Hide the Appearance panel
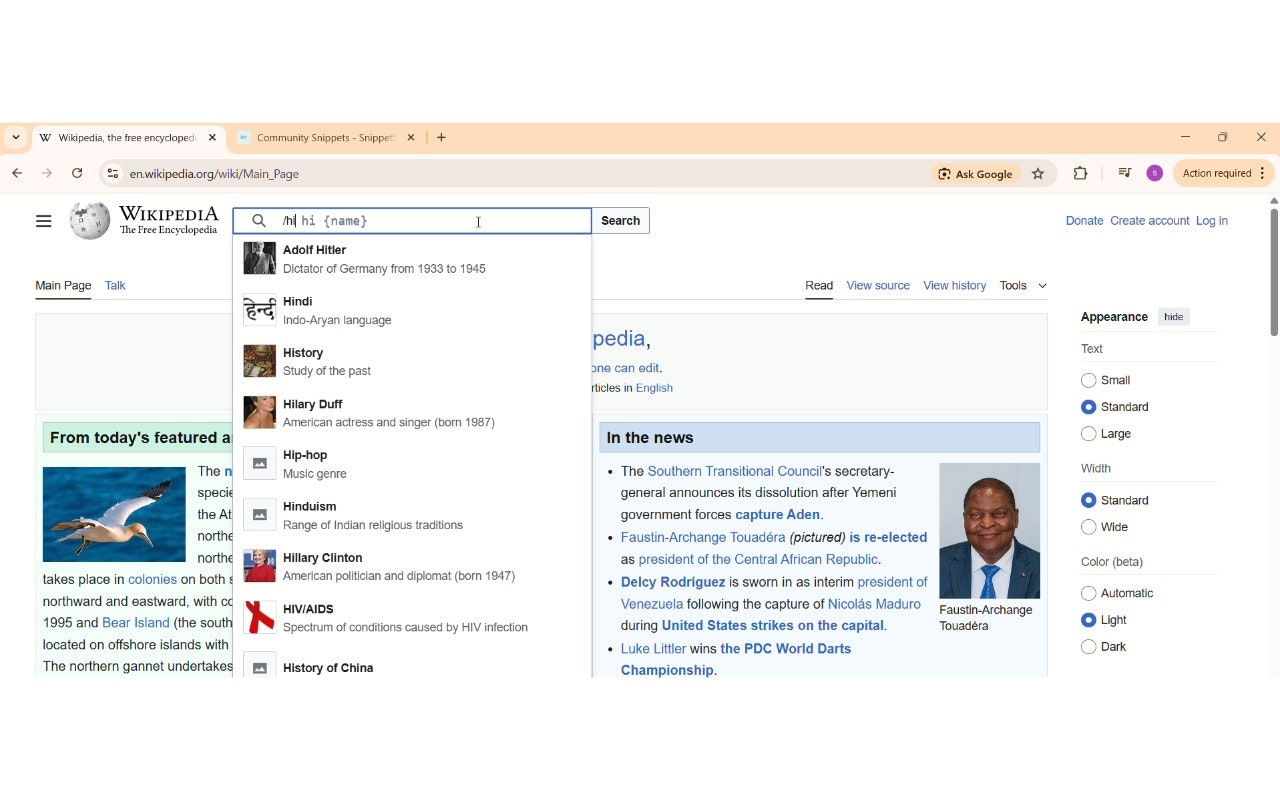1280x800 pixels. point(1174,317)
